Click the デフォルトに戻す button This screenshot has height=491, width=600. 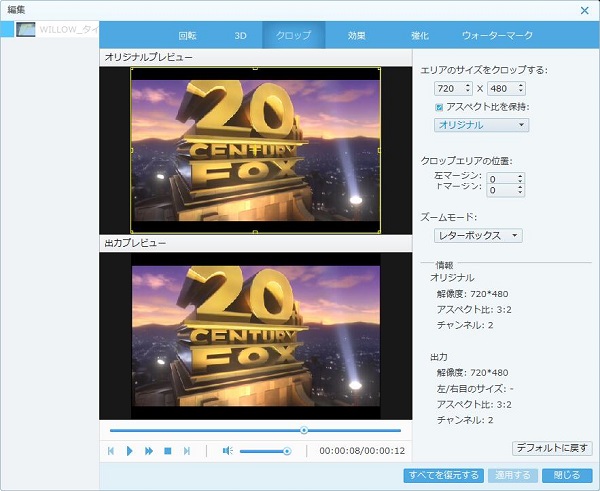(552, 448)
